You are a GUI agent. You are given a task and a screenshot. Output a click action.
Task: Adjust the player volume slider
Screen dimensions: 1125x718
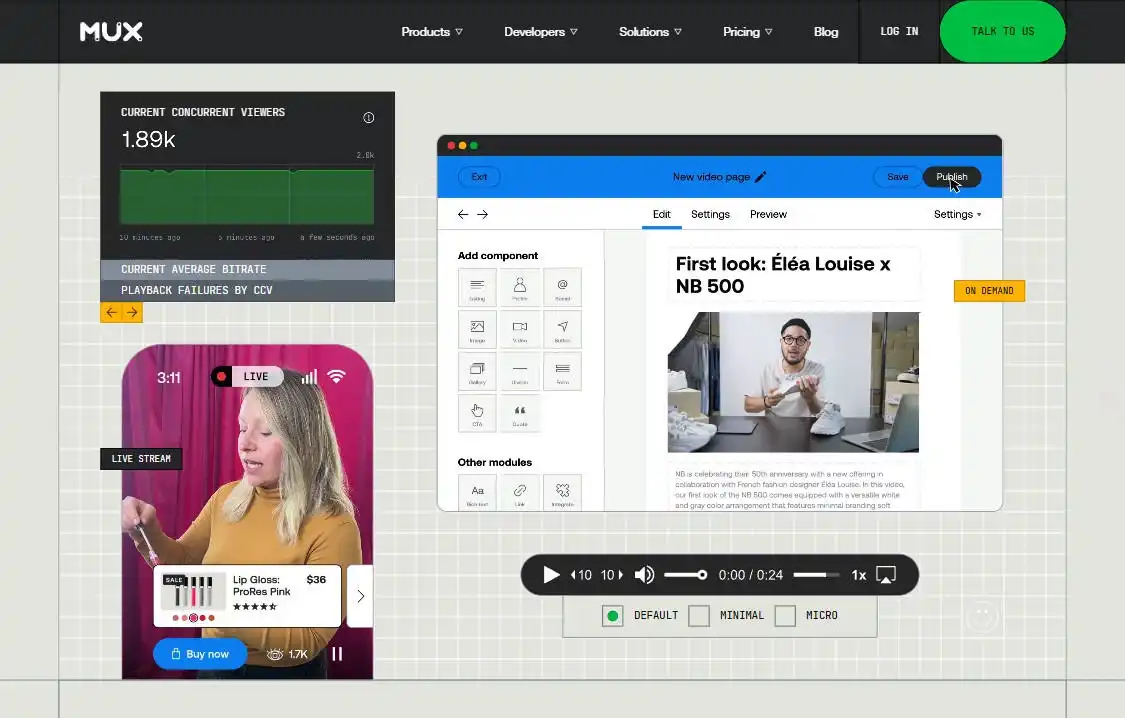[686, 575]
